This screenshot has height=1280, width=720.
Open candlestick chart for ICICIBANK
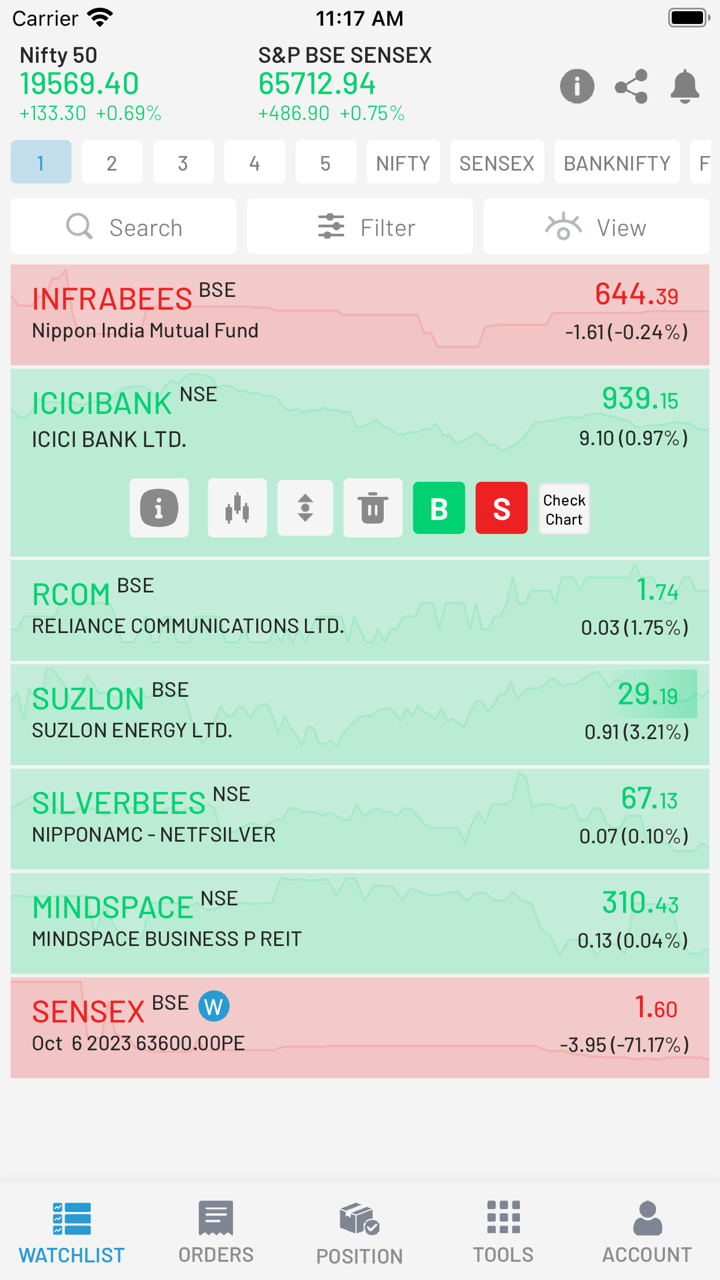(237, 508)
